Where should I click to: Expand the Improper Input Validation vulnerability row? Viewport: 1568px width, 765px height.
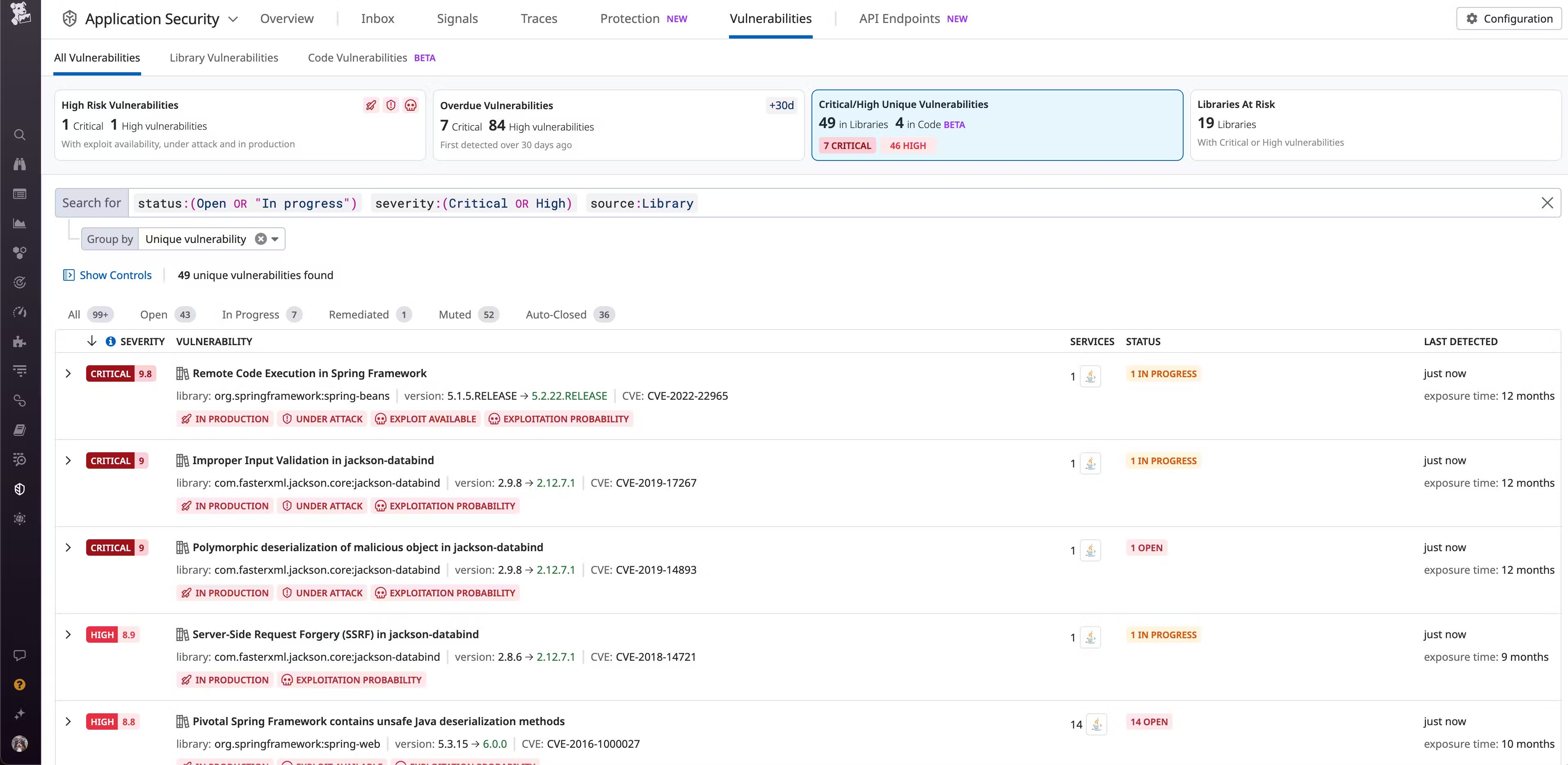pyautogui.click(x=68, y=460)
